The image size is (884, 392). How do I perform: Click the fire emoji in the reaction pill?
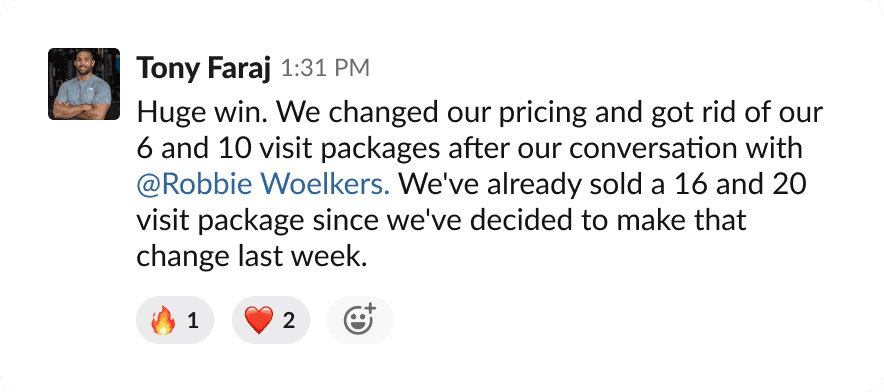163,320
